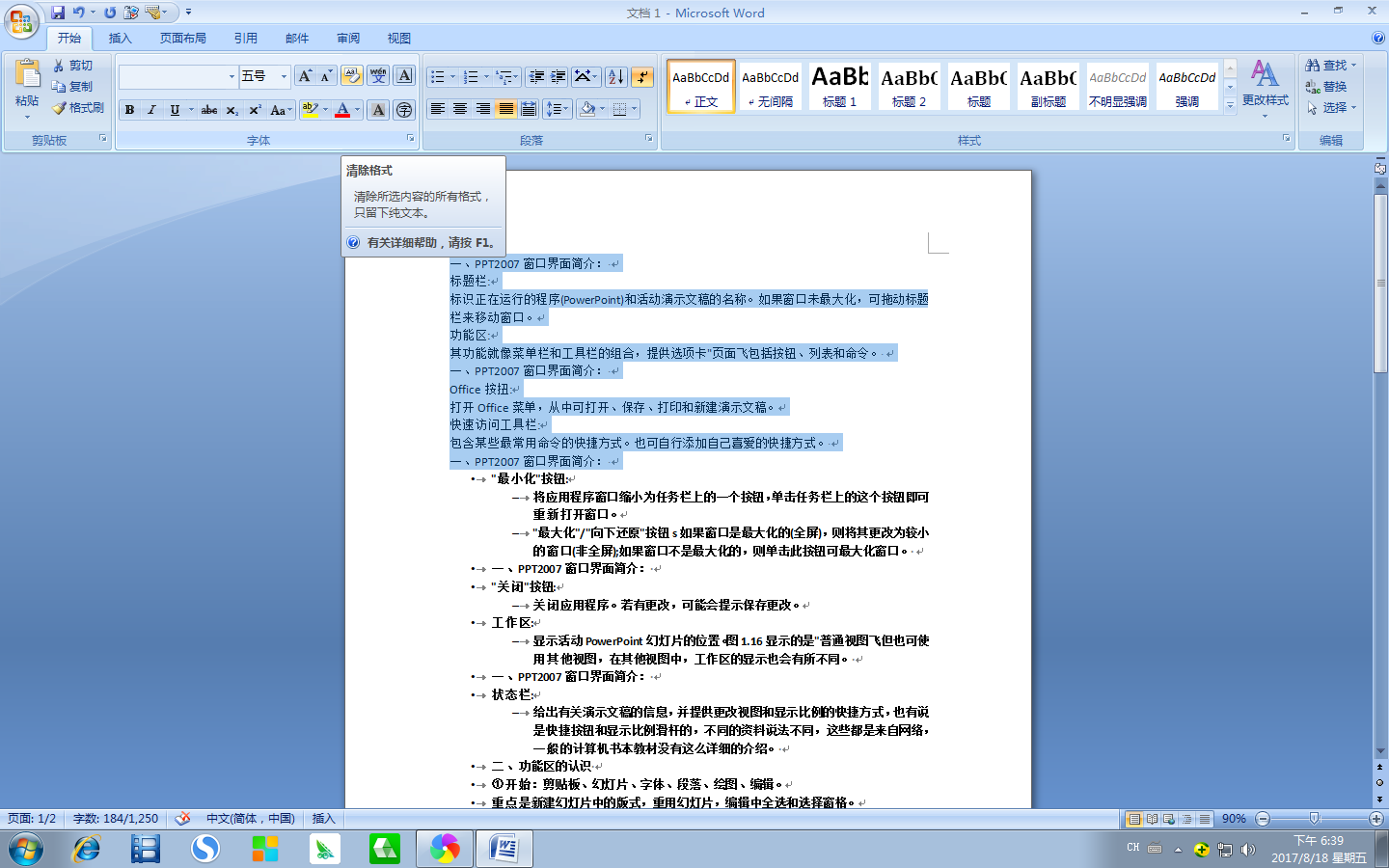
Task: Open the Change Styles (更改样式) dropdown
Action: coord(1265,89)
